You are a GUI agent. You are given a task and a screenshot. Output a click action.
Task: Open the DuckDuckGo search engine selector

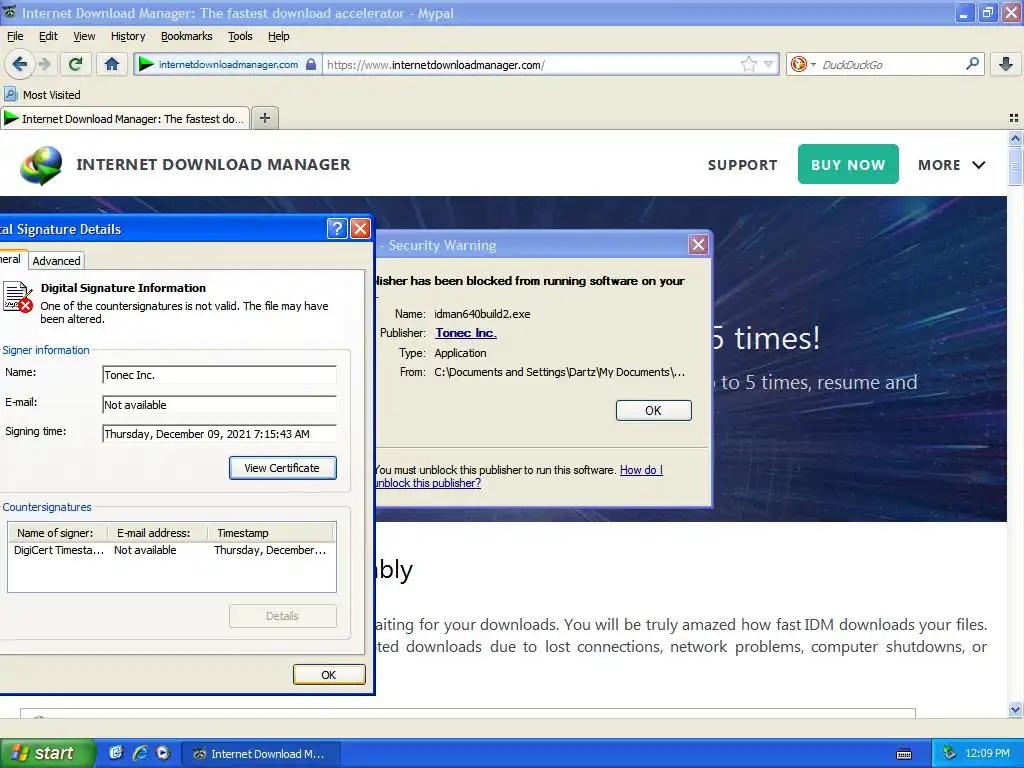(x=803, y=64)
